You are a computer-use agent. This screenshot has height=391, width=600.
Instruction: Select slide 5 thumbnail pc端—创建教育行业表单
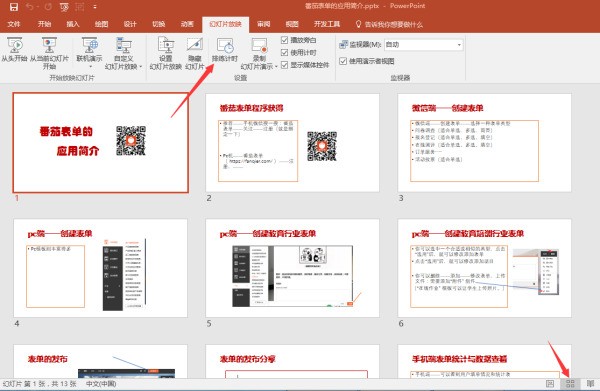tap(292, 268)
